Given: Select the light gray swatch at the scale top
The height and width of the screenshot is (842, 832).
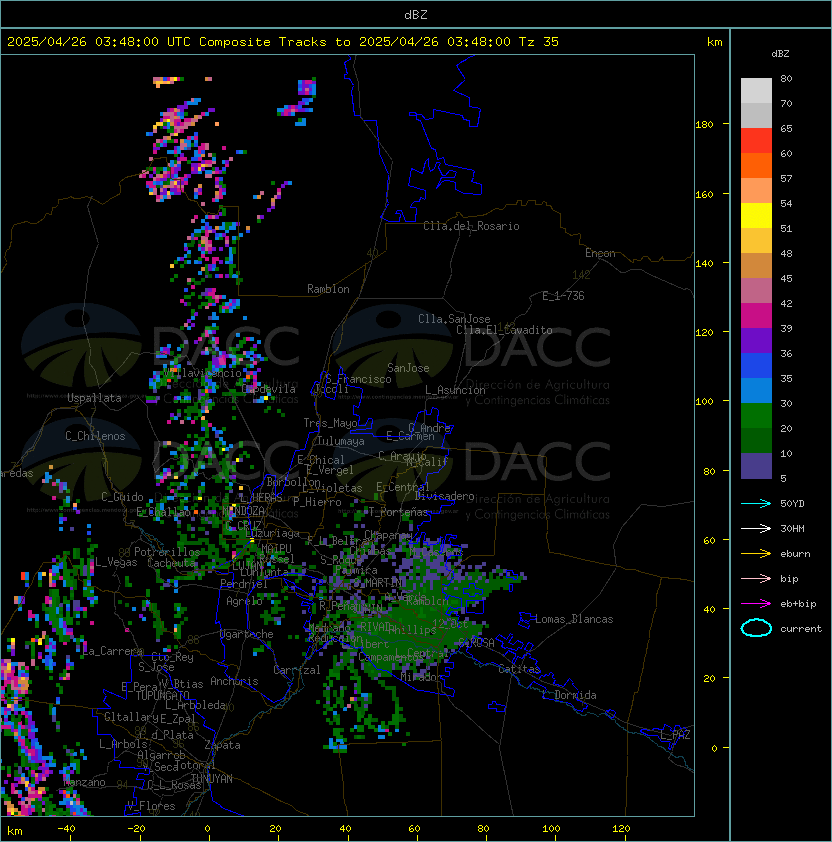Looking at the screenshot, I should pyautogui.click(x=756, y=90).
